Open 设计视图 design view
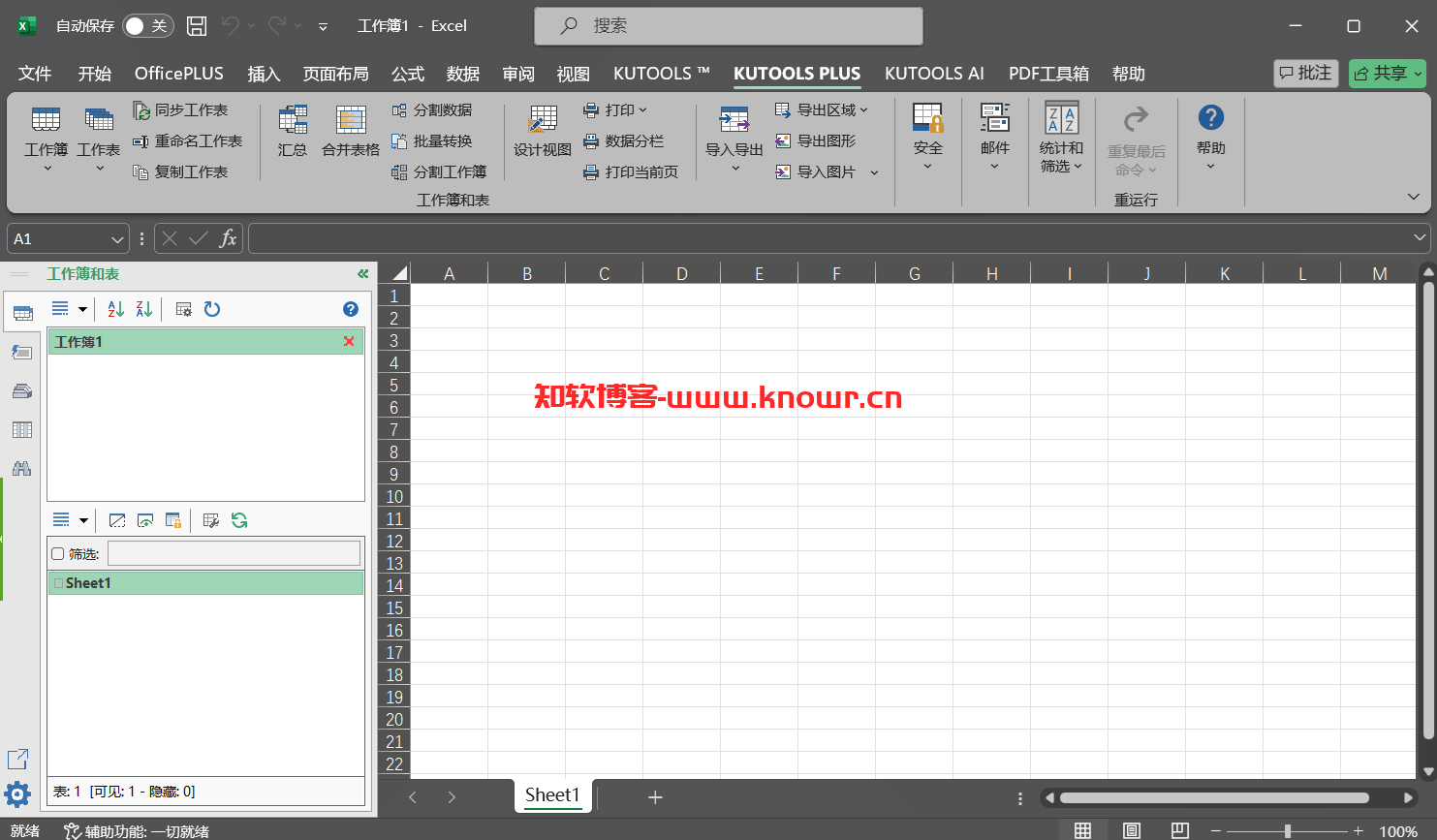This screenshot has height=840, width=1437. (543, 131)
